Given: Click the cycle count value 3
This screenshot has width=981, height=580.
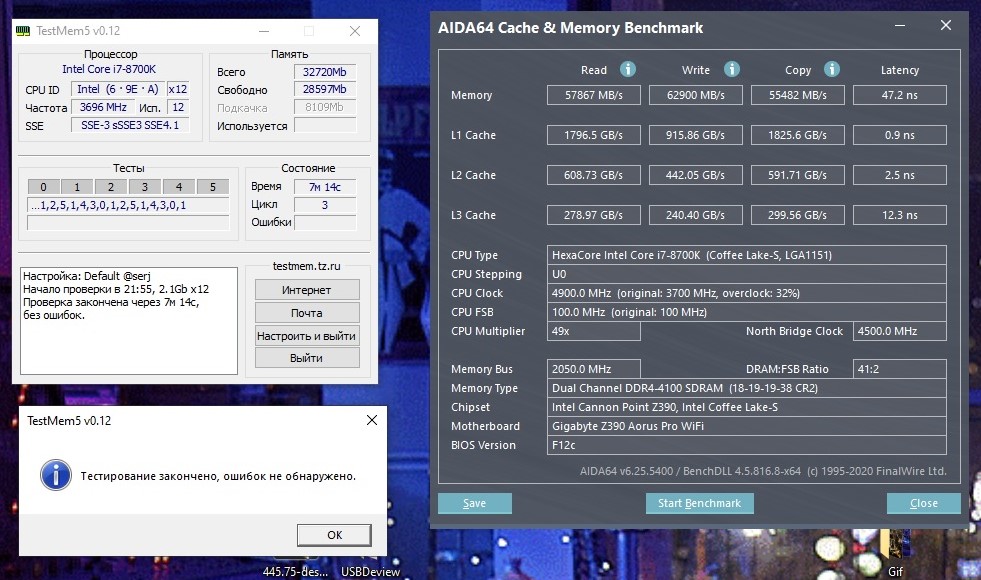Looking at the screenshot, I should pyautogui.click(x=325, y=205).
